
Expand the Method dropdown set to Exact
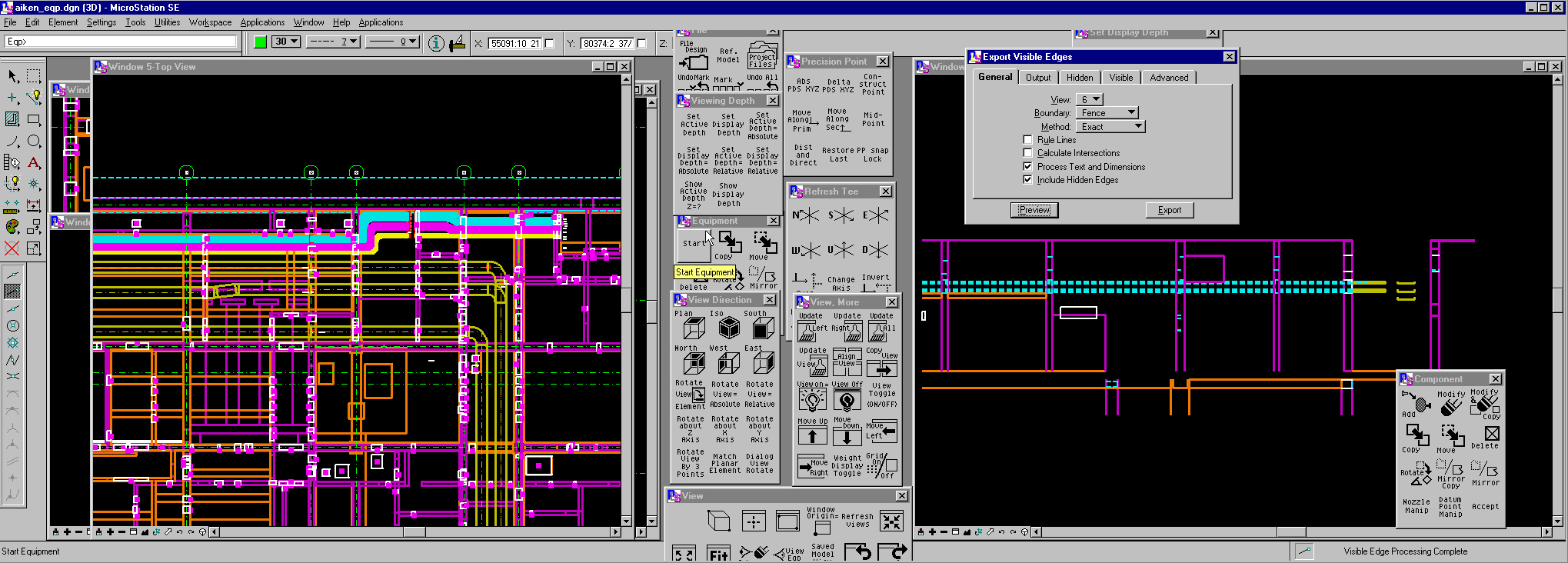click(1110, 127)
